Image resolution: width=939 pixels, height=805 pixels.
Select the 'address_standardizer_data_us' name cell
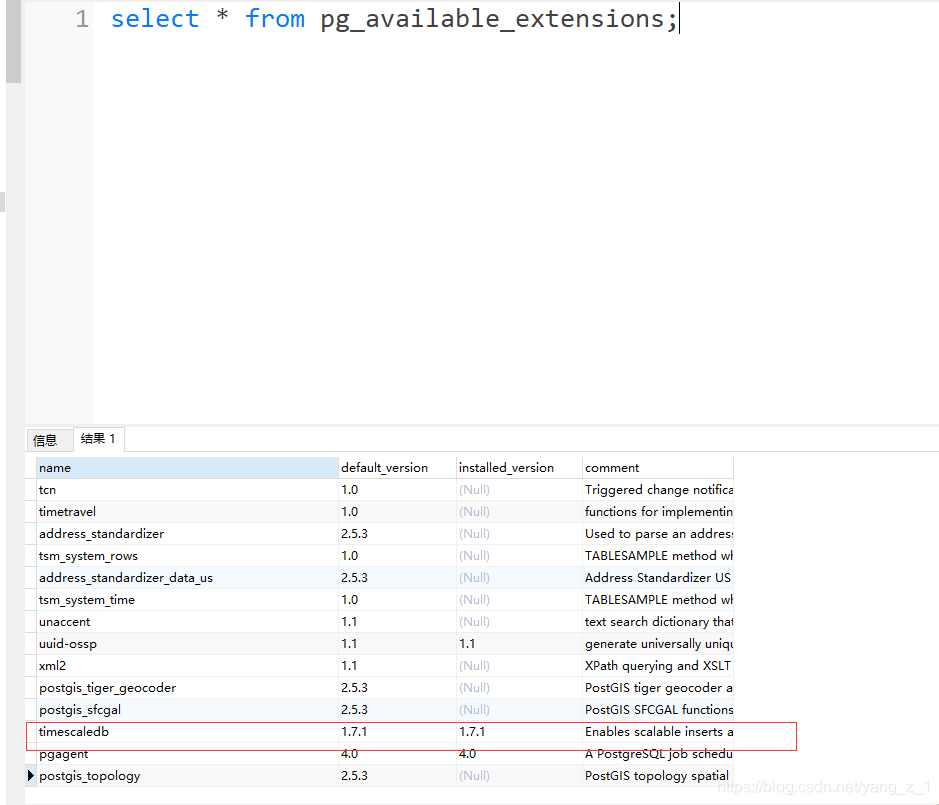tap(187, 578)
